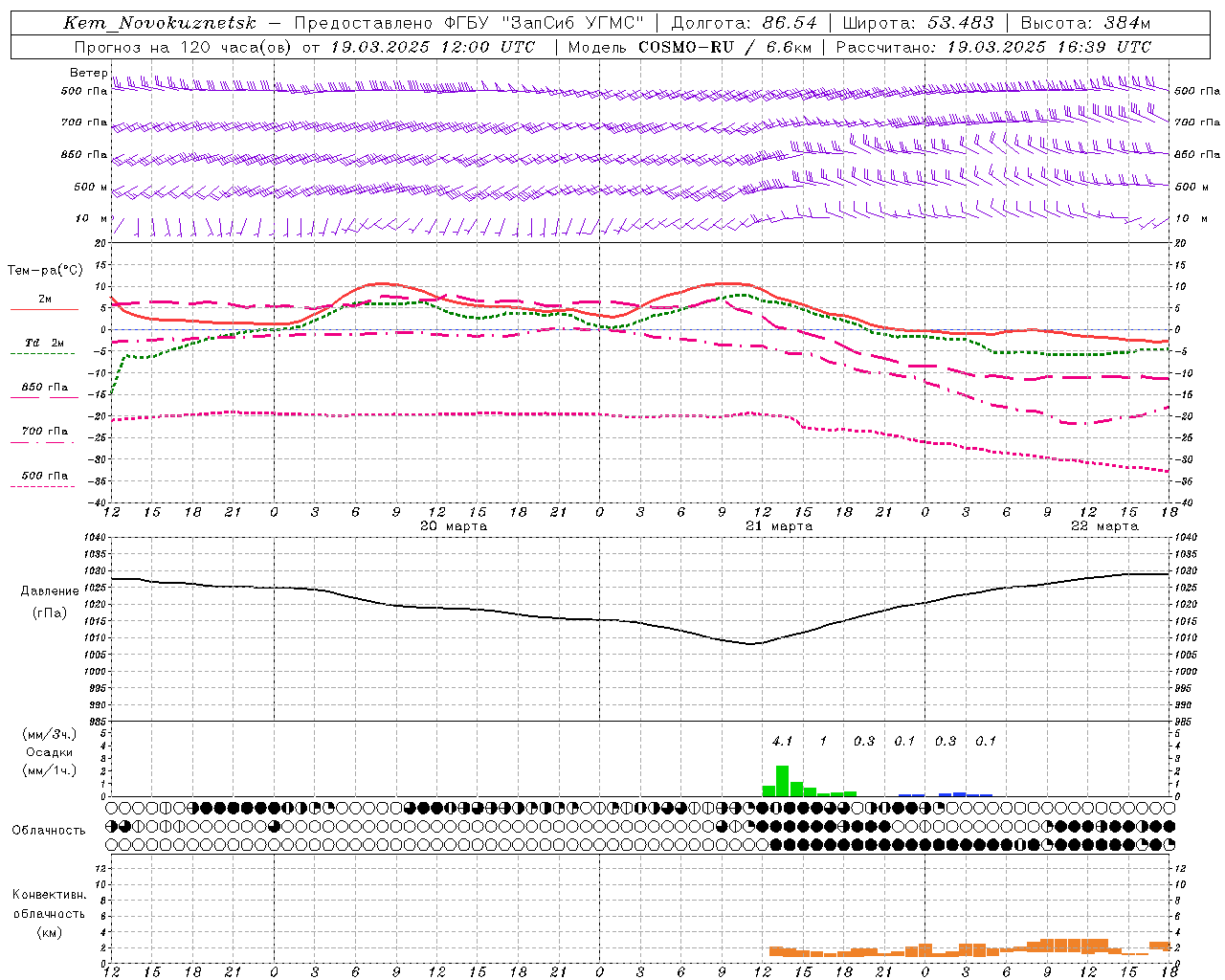
Task: Click the 'Высота: 384м' elevation text
Action: click(x=1085, y=23)
